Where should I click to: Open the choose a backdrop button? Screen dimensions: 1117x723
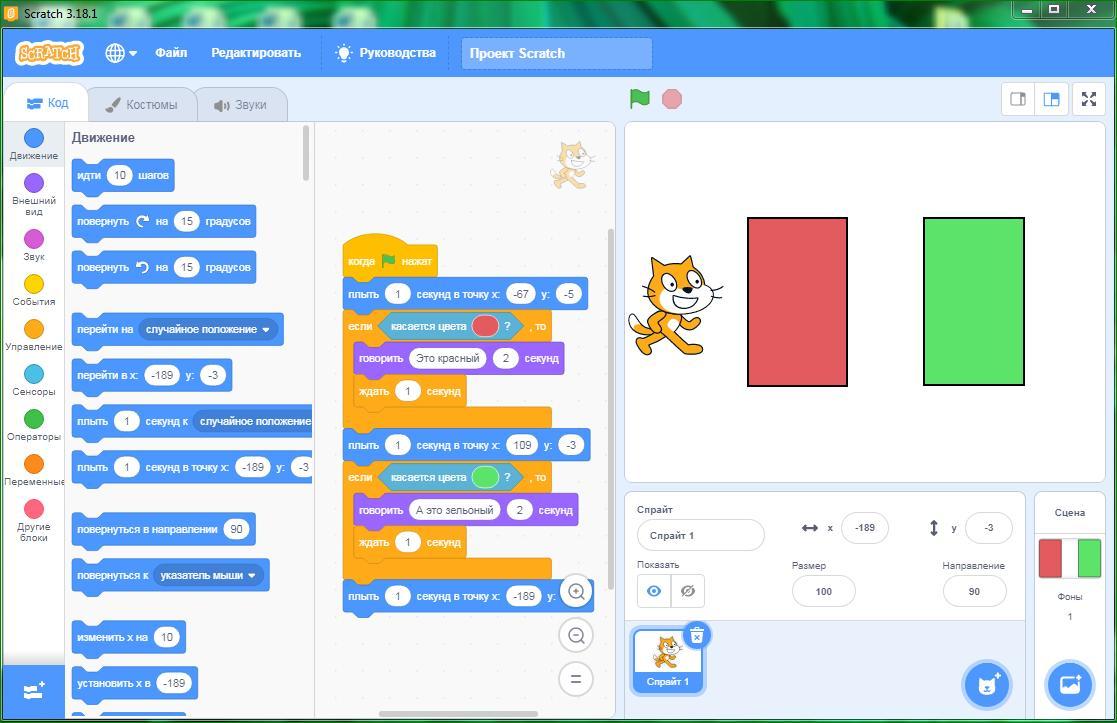pyautogui.click(x=1069, y=685)
